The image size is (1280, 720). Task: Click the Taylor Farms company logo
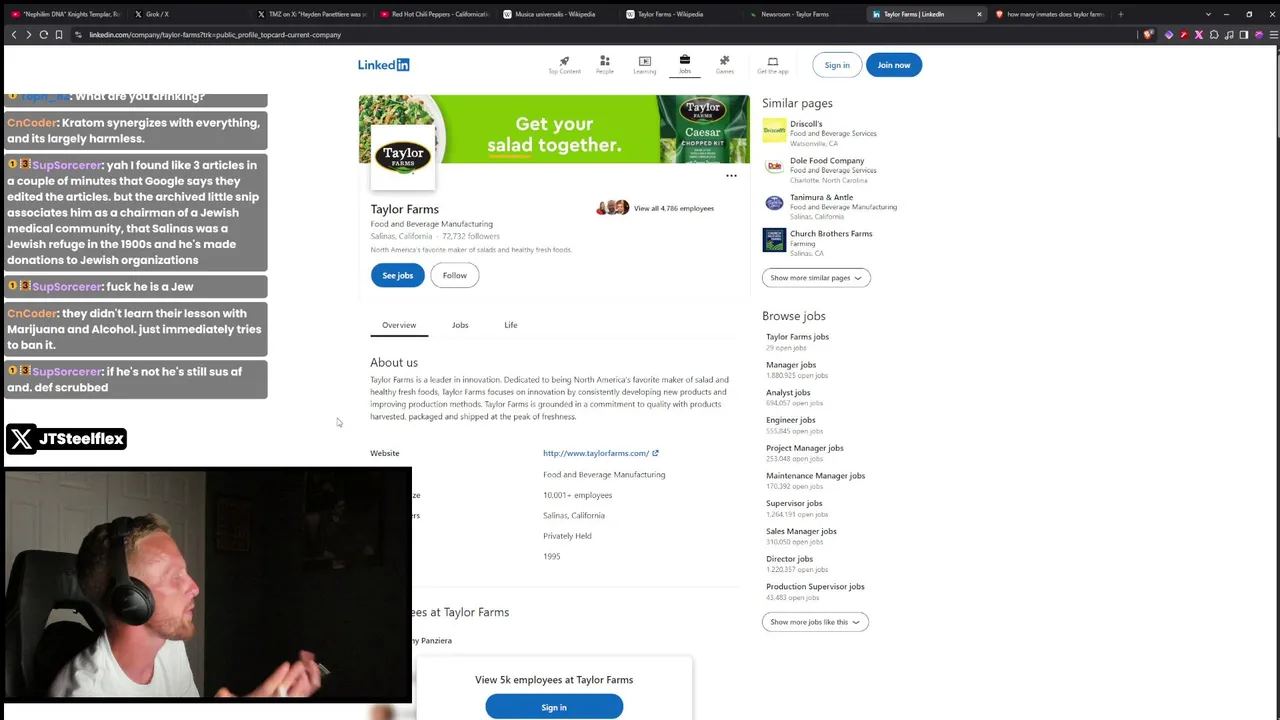[x=403, y=157]
